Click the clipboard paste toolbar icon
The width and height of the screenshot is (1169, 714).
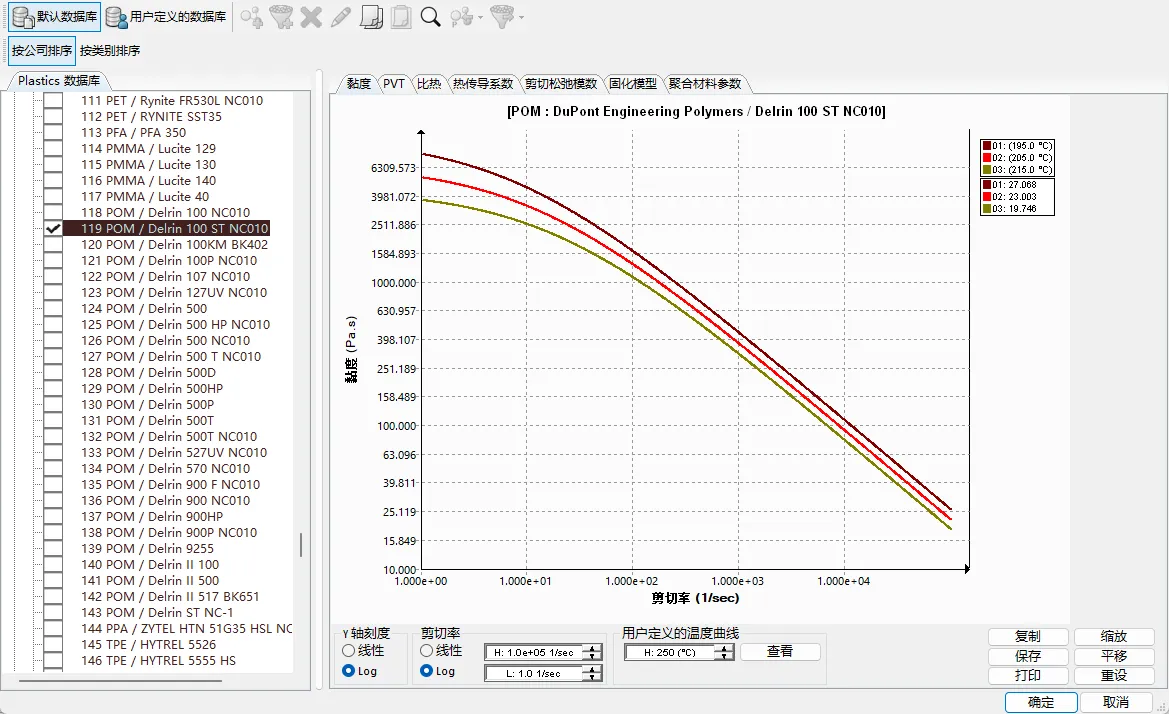400,16
